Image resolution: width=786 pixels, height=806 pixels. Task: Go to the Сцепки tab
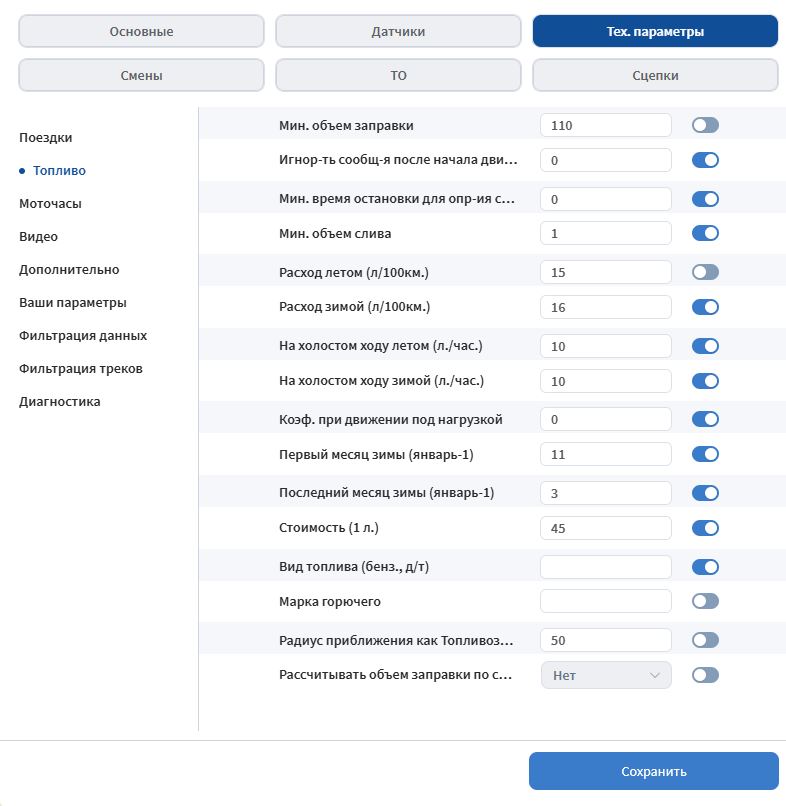point(655,75)
